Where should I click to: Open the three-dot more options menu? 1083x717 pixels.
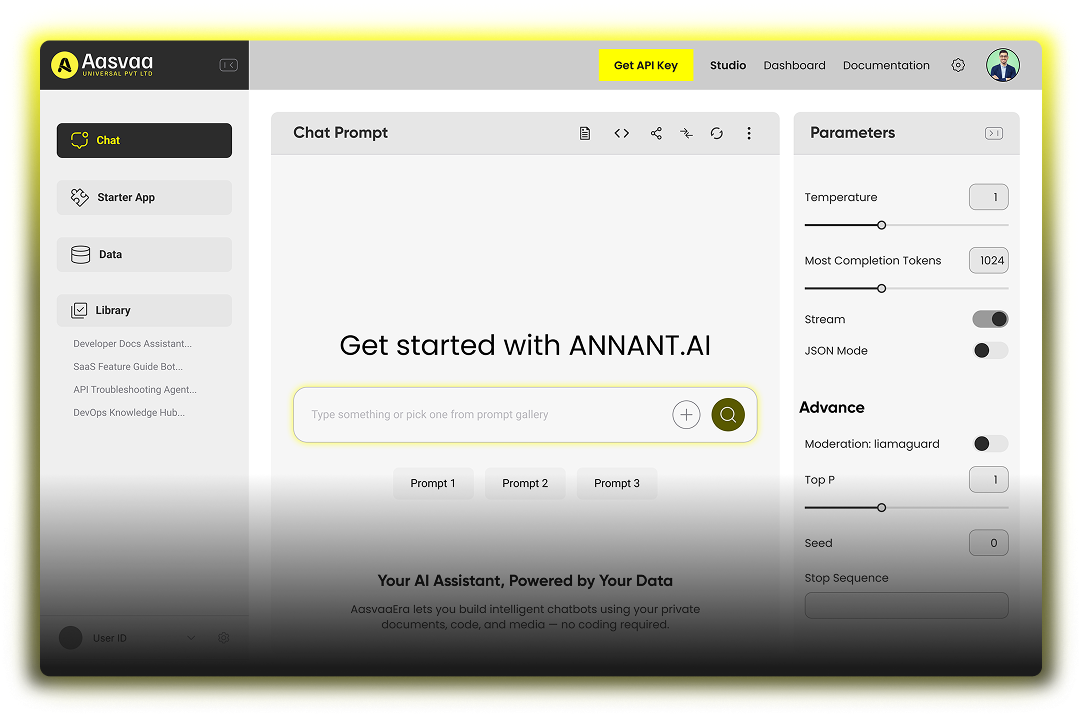pos(749,133)
